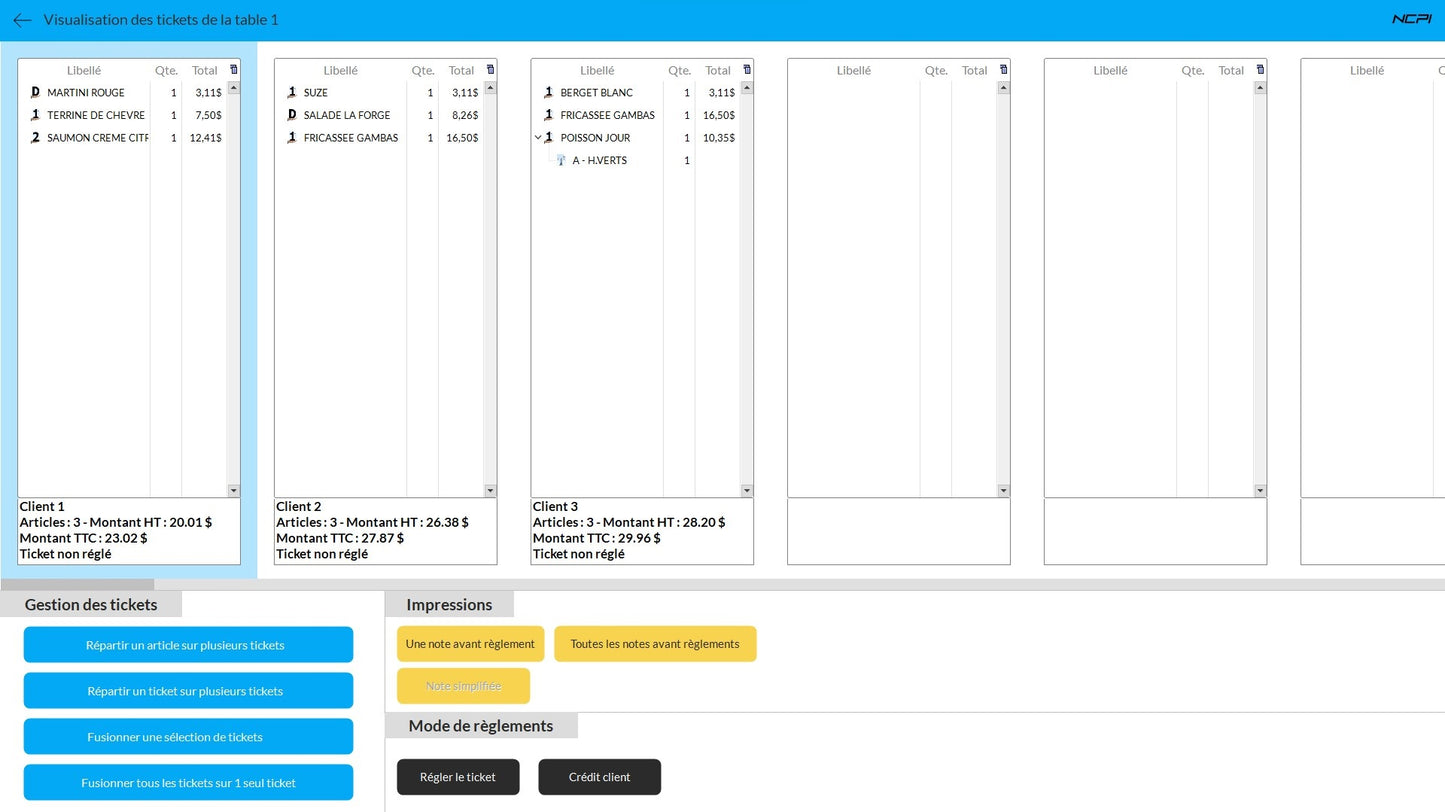This screenshot has width=1445, height=812.
Task: Click scroll-down arrow in Client 1 ticket list
Action: tap(234, 491)
